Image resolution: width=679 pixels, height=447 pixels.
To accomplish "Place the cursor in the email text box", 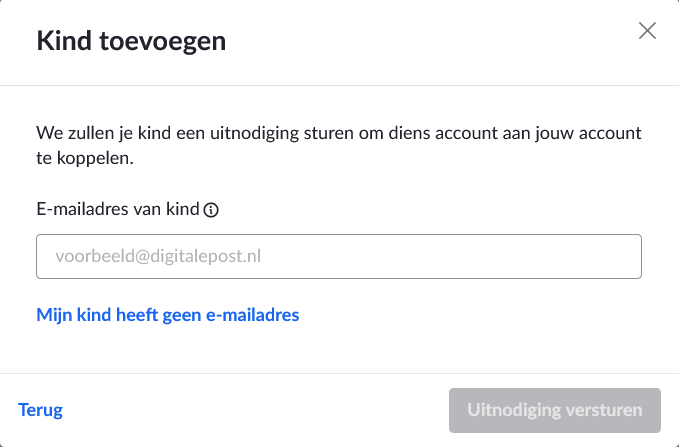I will 339,256.
